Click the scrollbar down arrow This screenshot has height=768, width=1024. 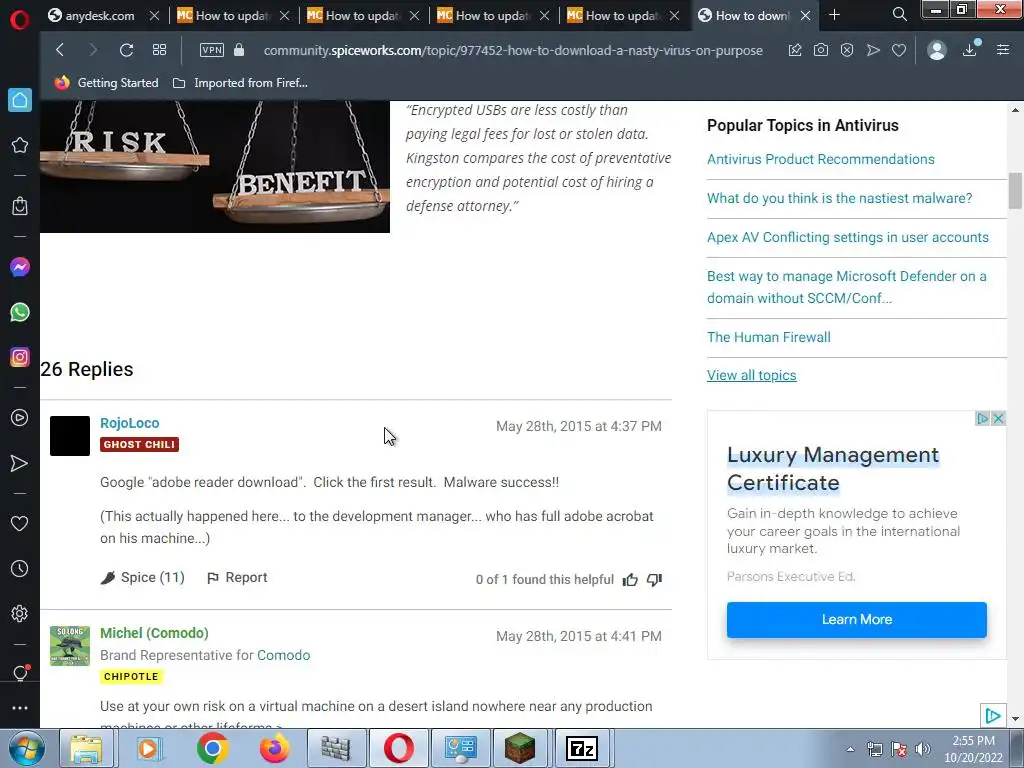tap(1015, 719)
